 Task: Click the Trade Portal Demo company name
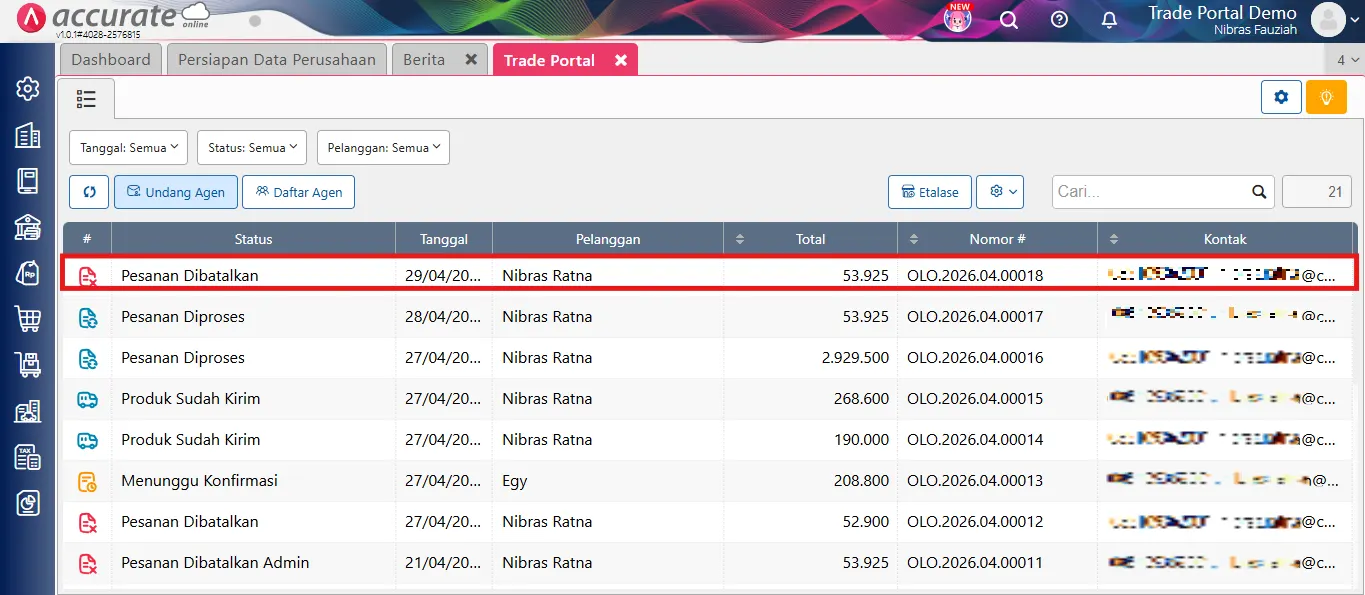coord(1222,13)
